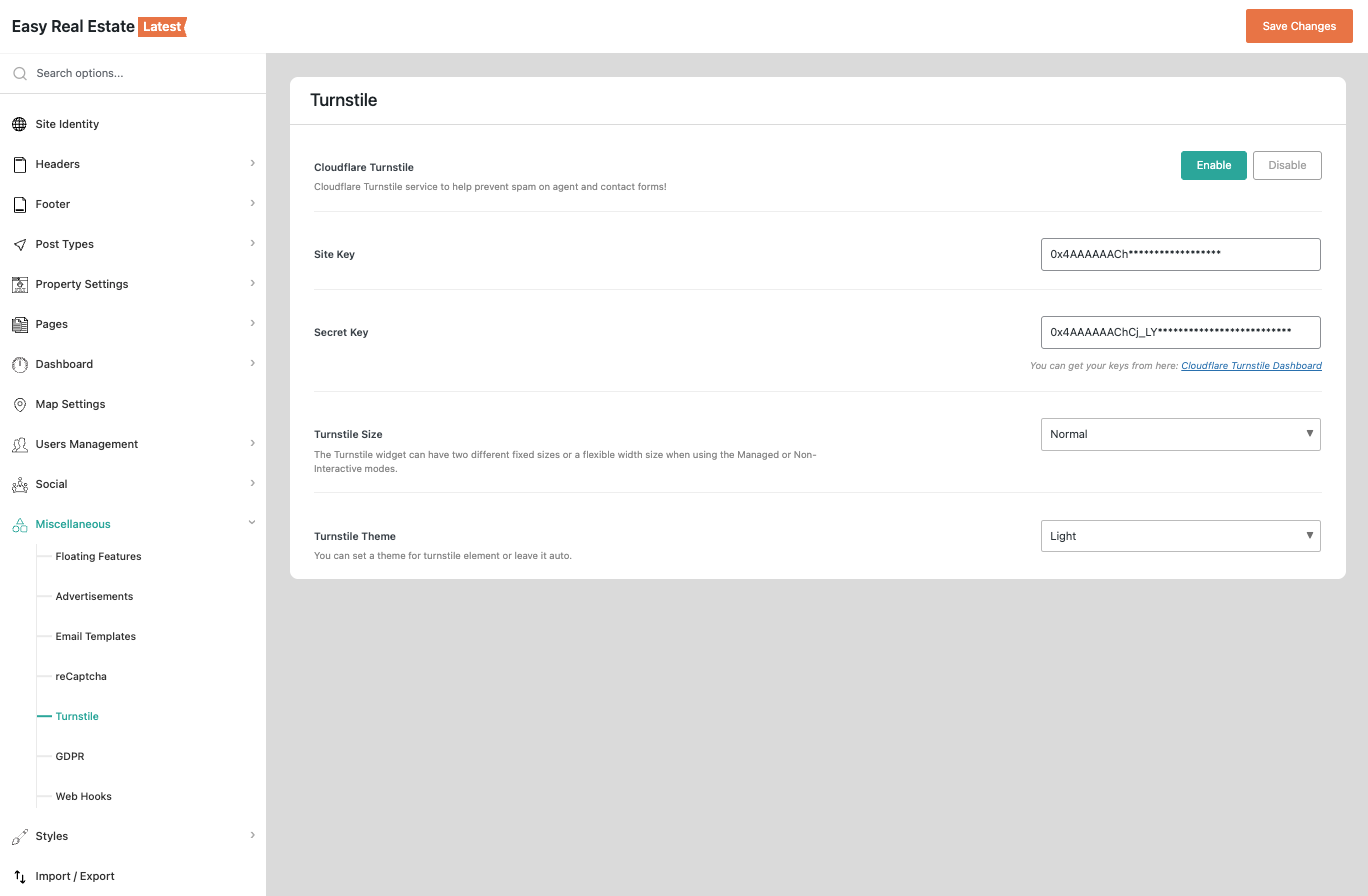Screen dimensions: 1368x896
Task: Click the Social icon in sidebar
Action: point(19,484)
